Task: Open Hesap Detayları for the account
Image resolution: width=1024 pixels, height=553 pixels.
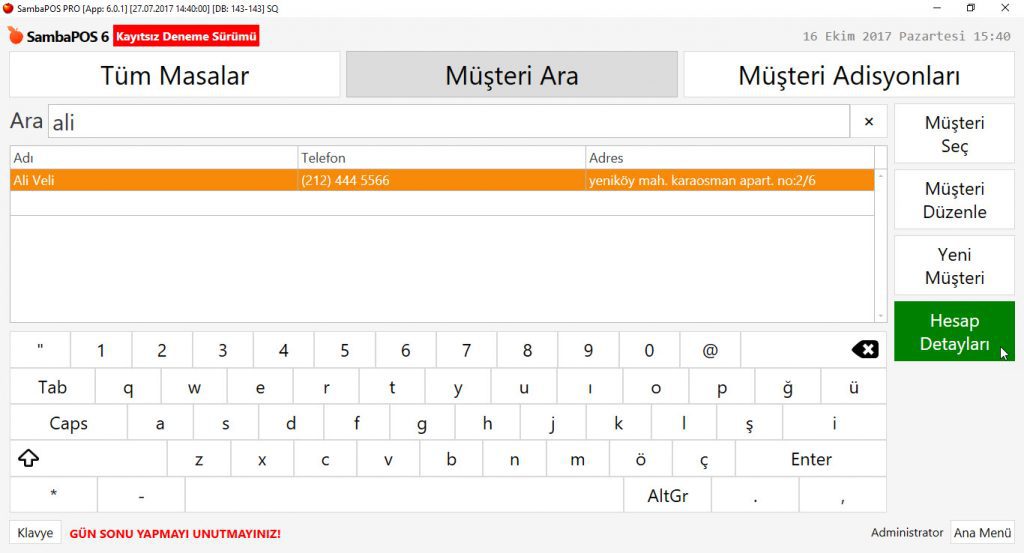Action: 954,332
